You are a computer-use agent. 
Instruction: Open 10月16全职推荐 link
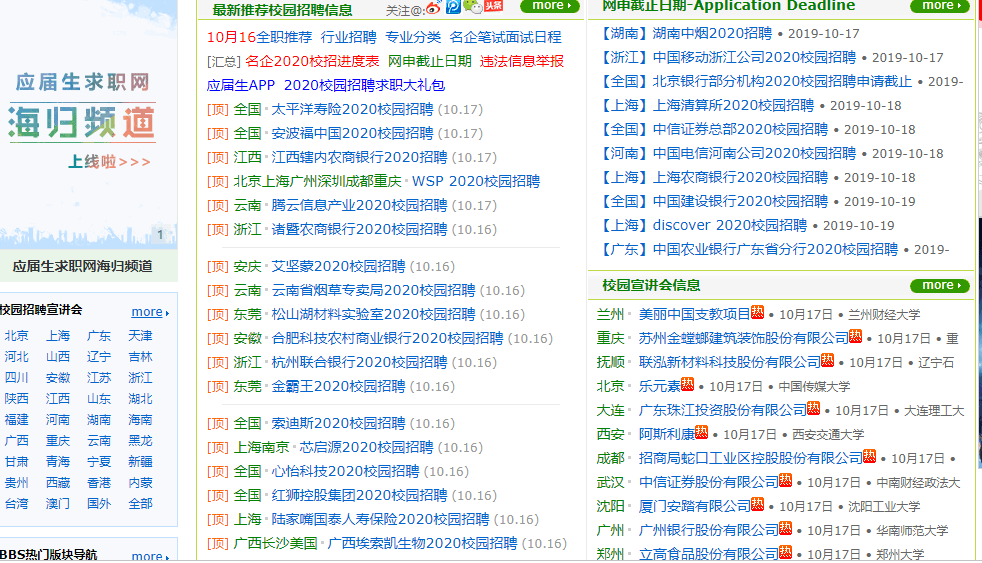coord(259,38)
